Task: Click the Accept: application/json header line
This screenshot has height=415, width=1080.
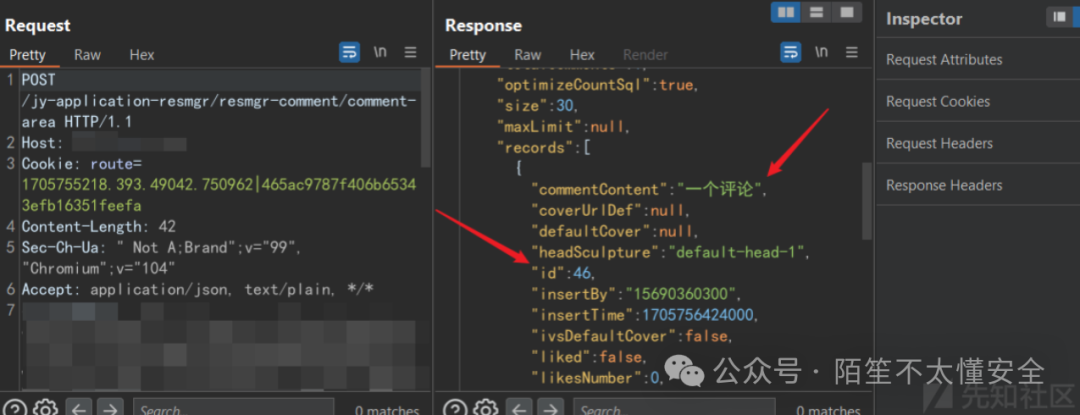Action: (198, 290)
